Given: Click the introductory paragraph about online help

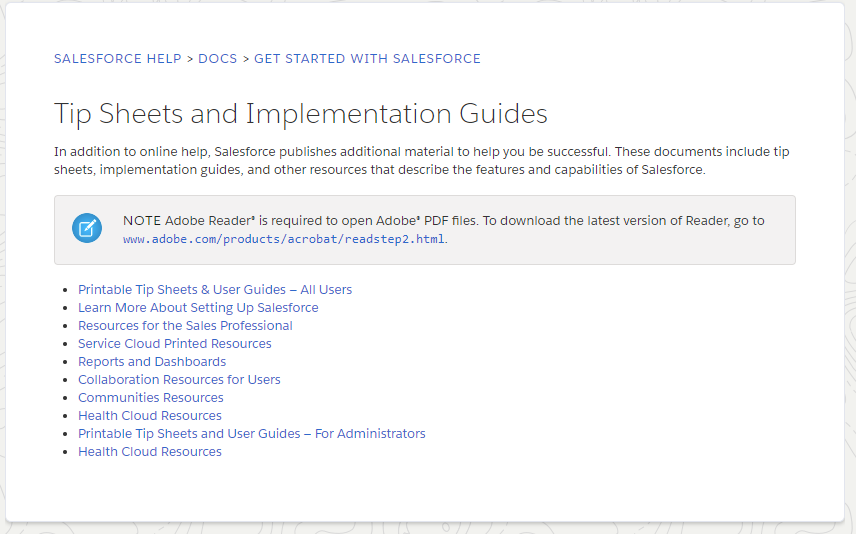Looking at the screenshot, I should point(421,161).
